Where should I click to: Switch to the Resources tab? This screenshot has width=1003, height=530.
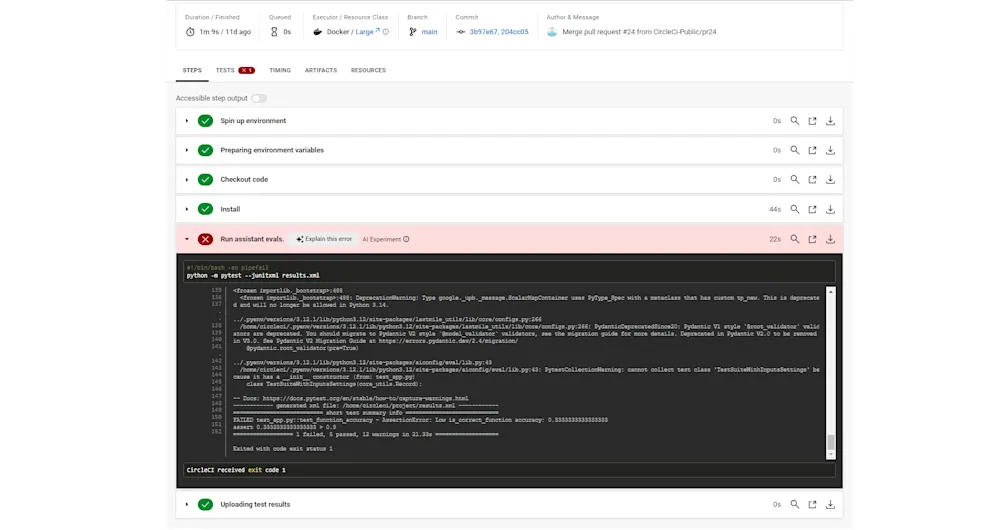click(x=368, y=70)
